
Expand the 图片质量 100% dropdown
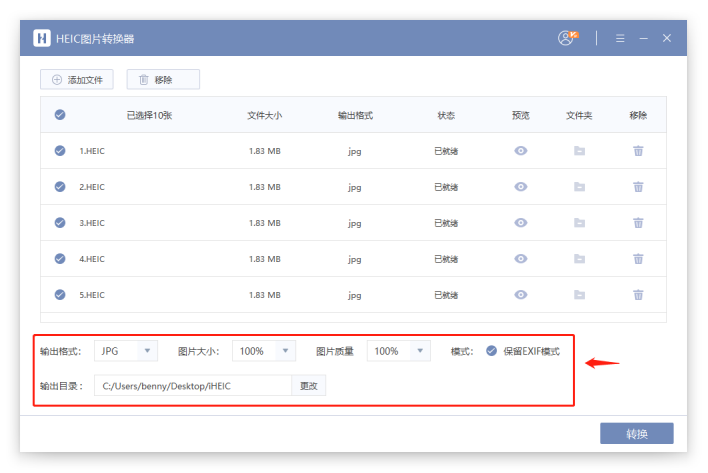tap(398, 351)
